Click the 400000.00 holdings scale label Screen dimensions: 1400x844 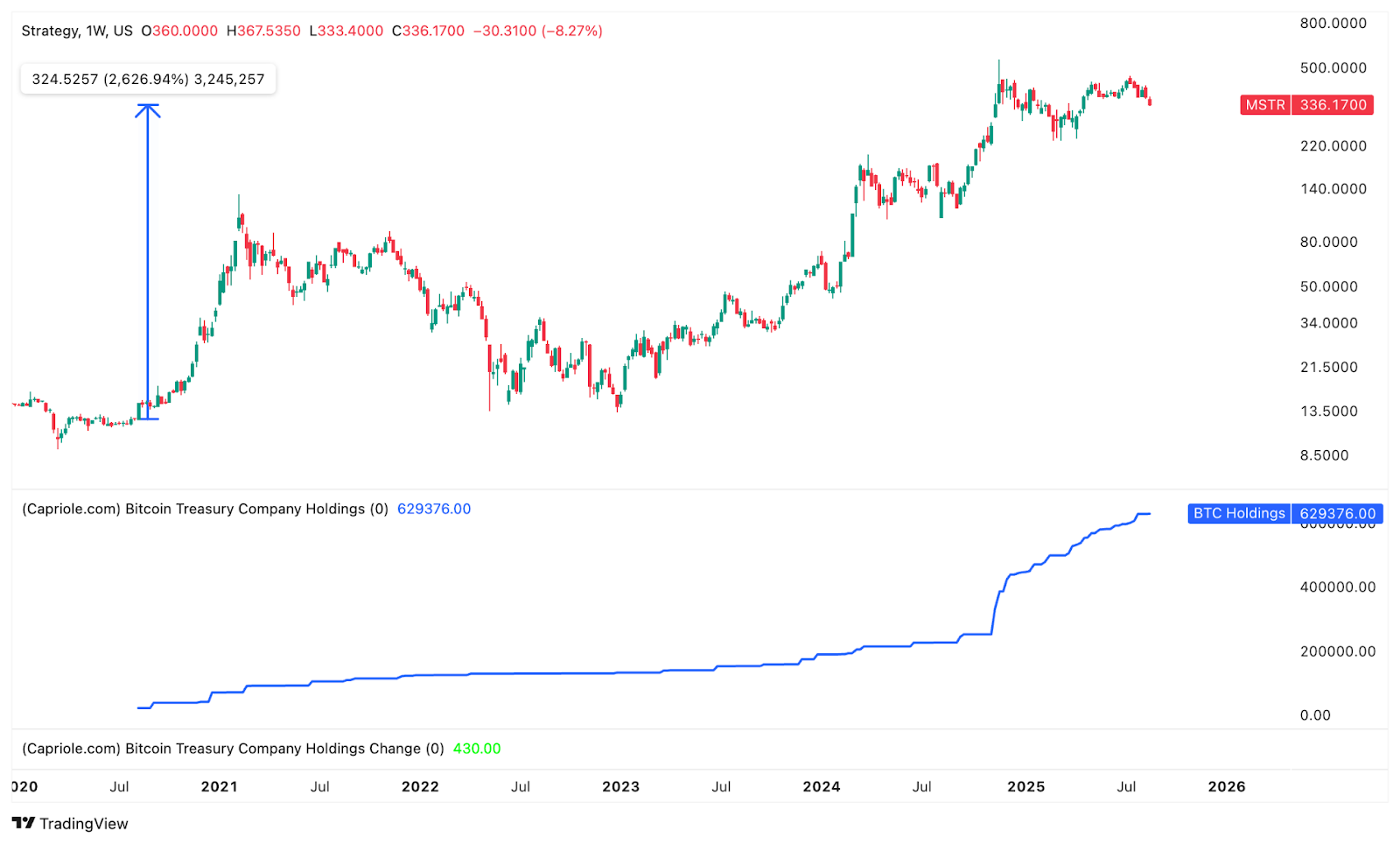(1338, 587)
